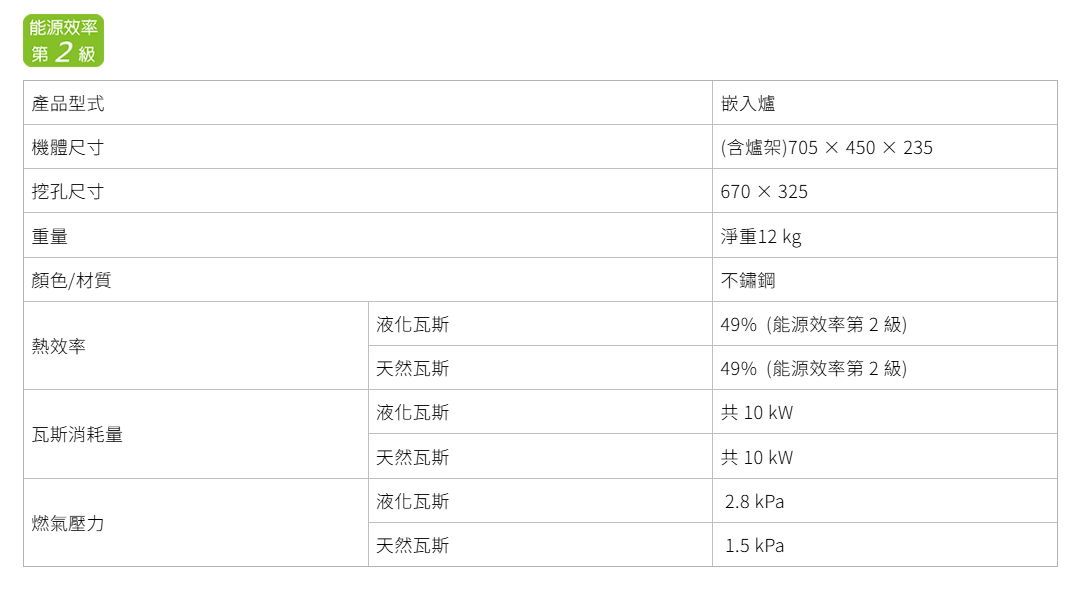Click 共 10 kW value for 液化瓦斯

(x=757, y=413)
